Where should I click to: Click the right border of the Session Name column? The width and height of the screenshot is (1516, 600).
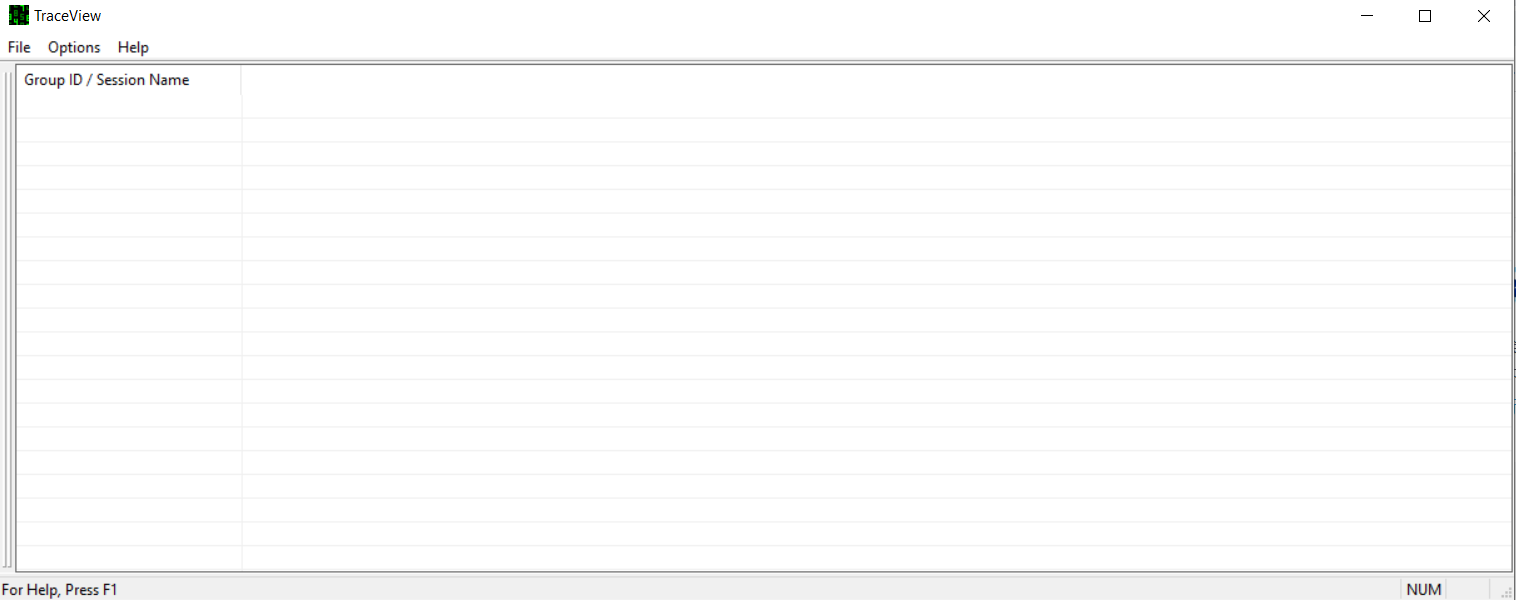point(241,79)
